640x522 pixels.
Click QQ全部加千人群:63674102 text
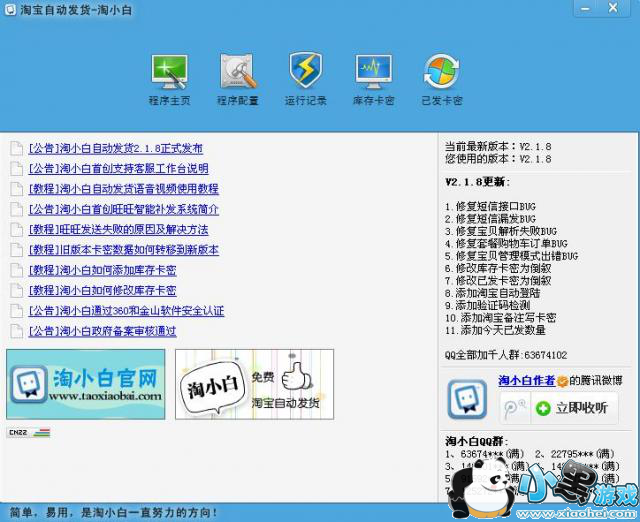(x=506, y=355)
